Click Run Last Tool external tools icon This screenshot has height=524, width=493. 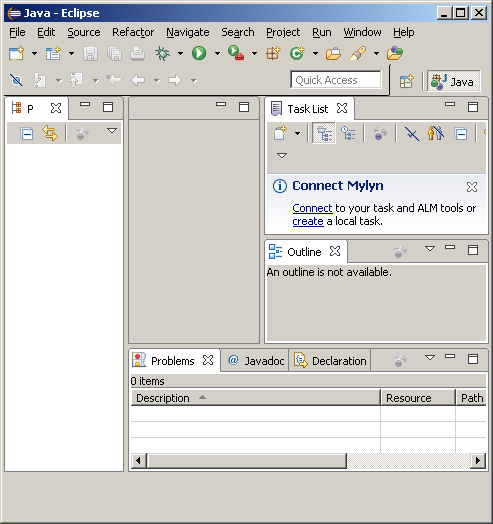click(x=236, y=53)
